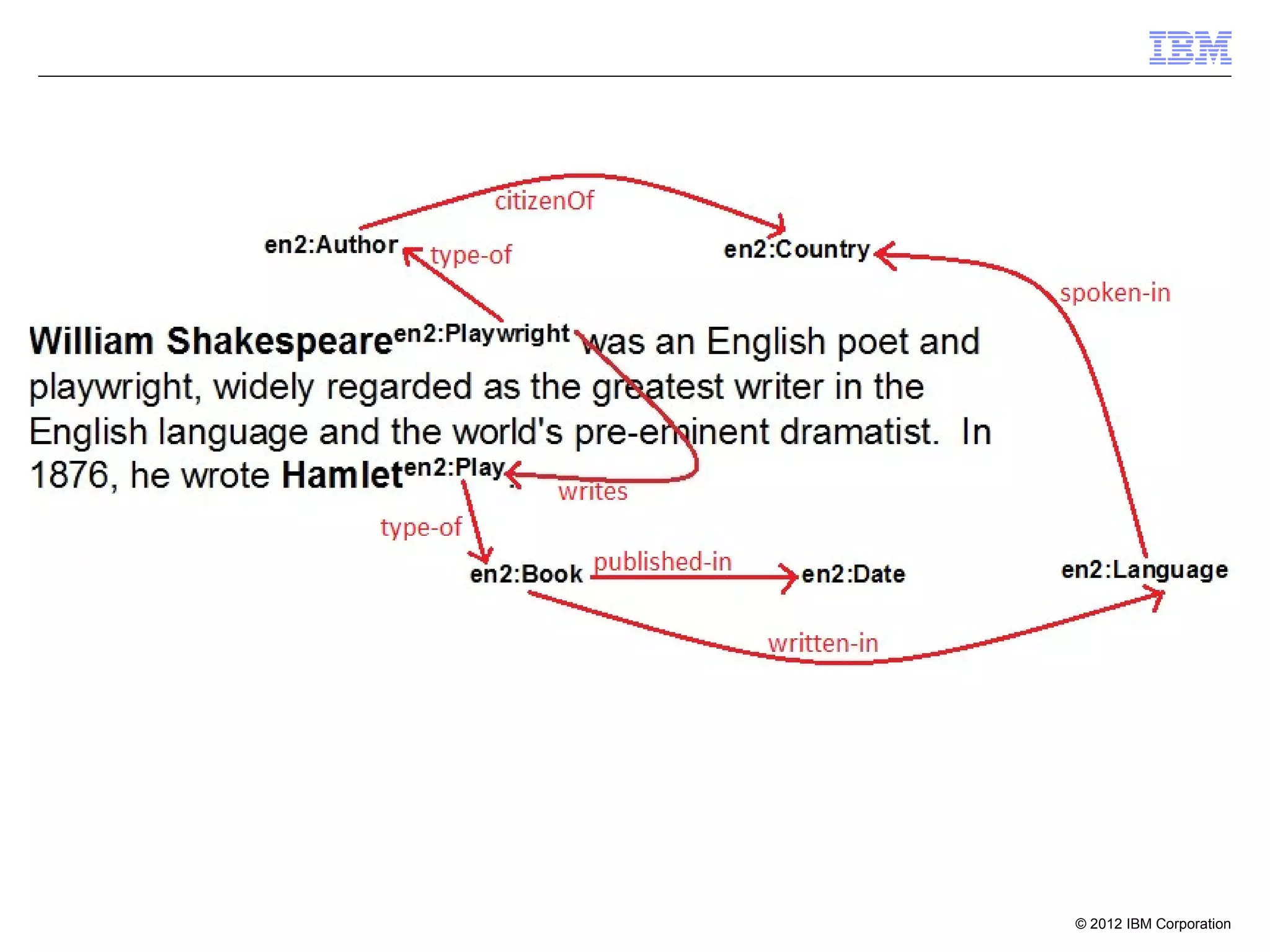The height and width of the screenshot is (952, 1270).
Task: Click the en2:Book node label
Action: pyautogui.click(x=526, y=574)
